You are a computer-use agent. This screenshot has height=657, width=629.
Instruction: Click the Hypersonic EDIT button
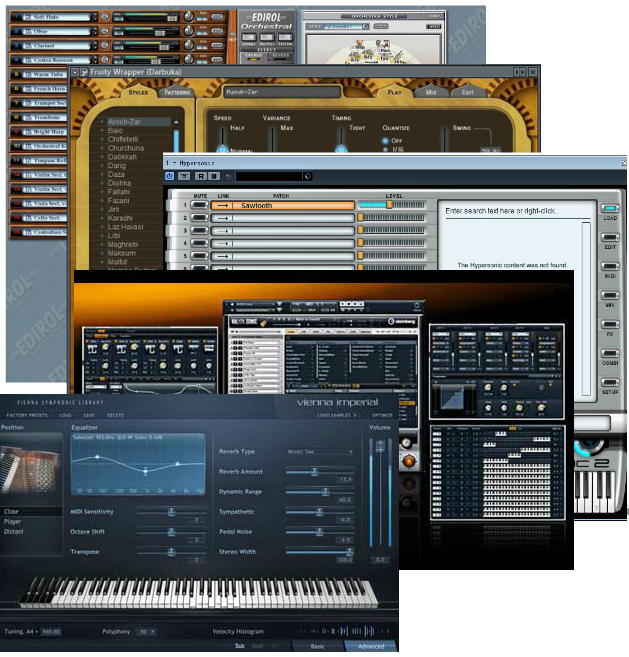pos(610,238)
